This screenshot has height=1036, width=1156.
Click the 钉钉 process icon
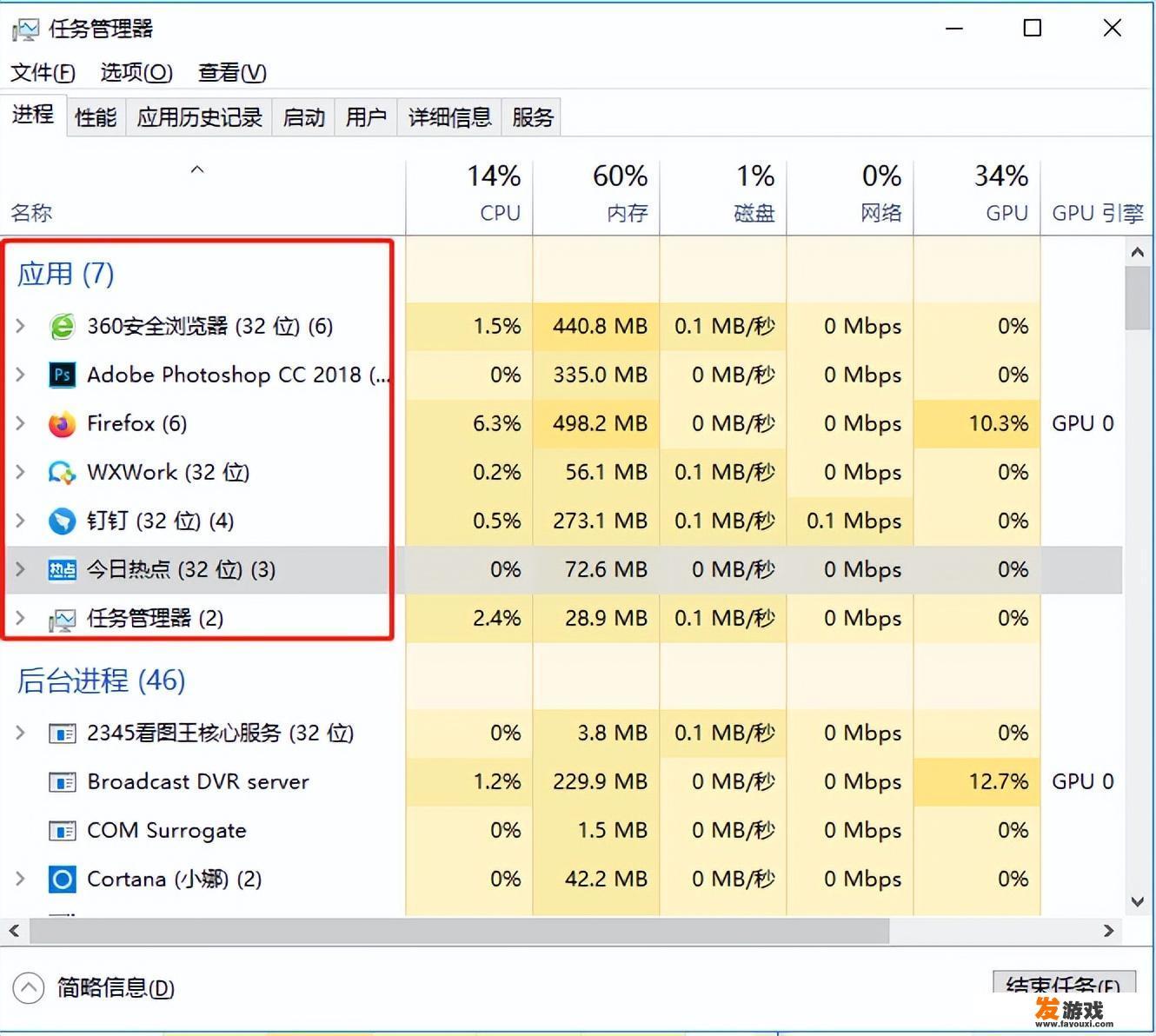click(x=62, y=521)
